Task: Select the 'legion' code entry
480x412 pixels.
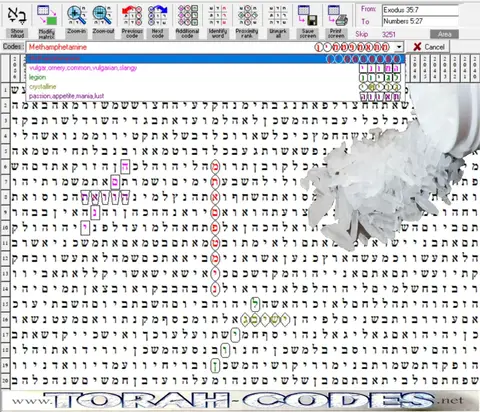Action: pyautogui.click(x=215, y=77)
